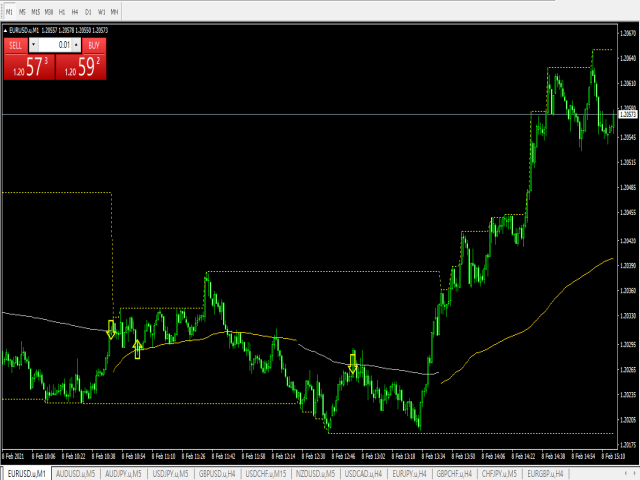Switch to USDCHF.u,M15 chart tab
Screen dimensions: 640x480
click(266, 473)
